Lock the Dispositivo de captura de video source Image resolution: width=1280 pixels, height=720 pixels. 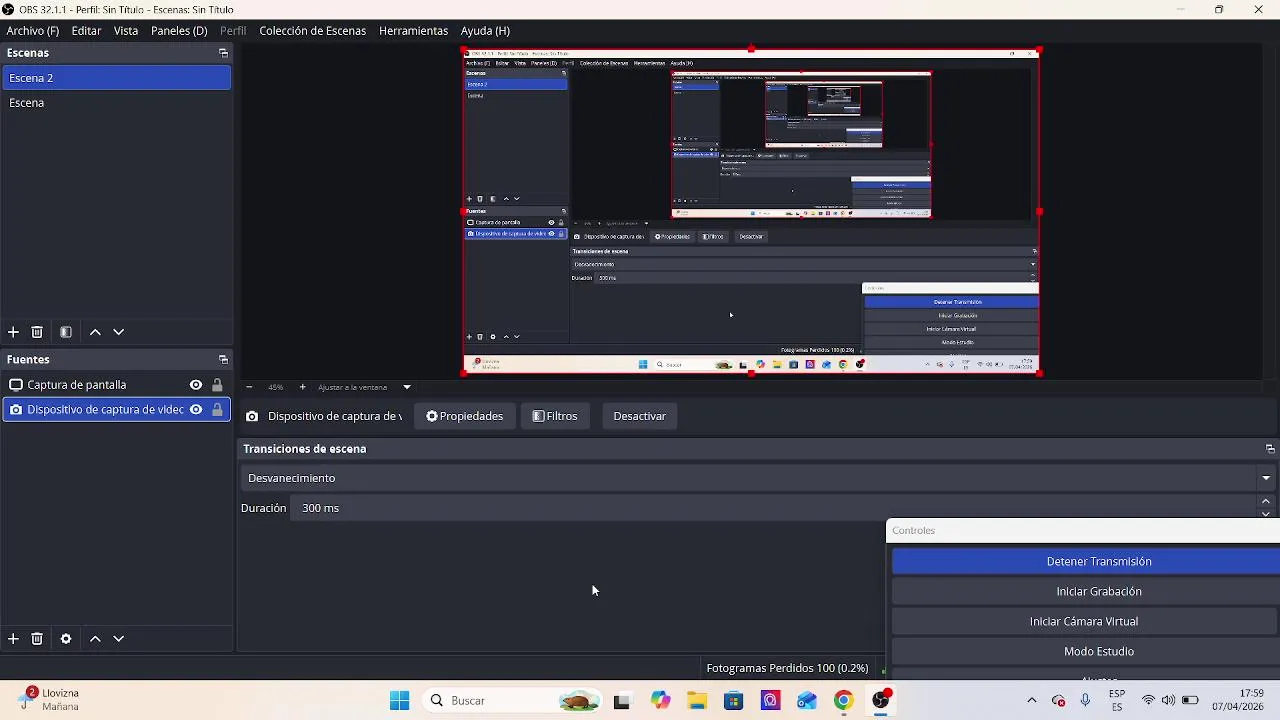[x=217, y=410]
